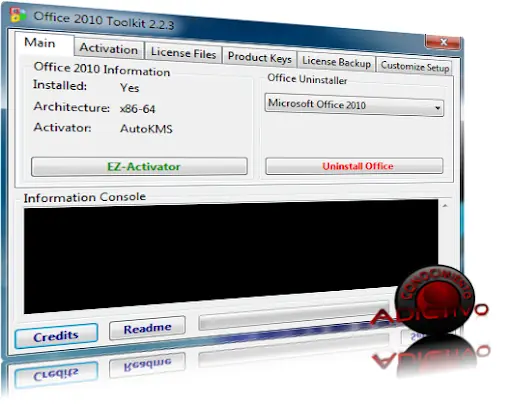Click the Office Uninstaller group label
512x407 pixels.
pyautogui.click(x=307, y=79)
